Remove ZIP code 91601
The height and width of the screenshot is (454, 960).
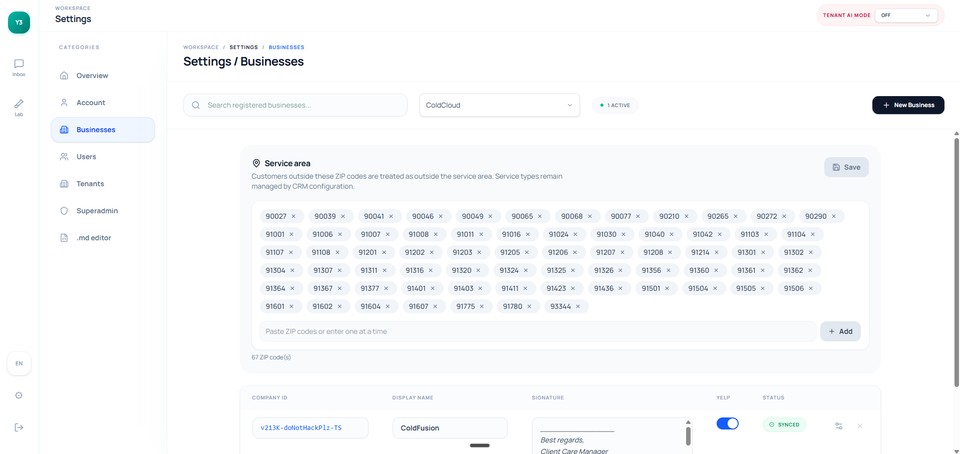point(291,307)
